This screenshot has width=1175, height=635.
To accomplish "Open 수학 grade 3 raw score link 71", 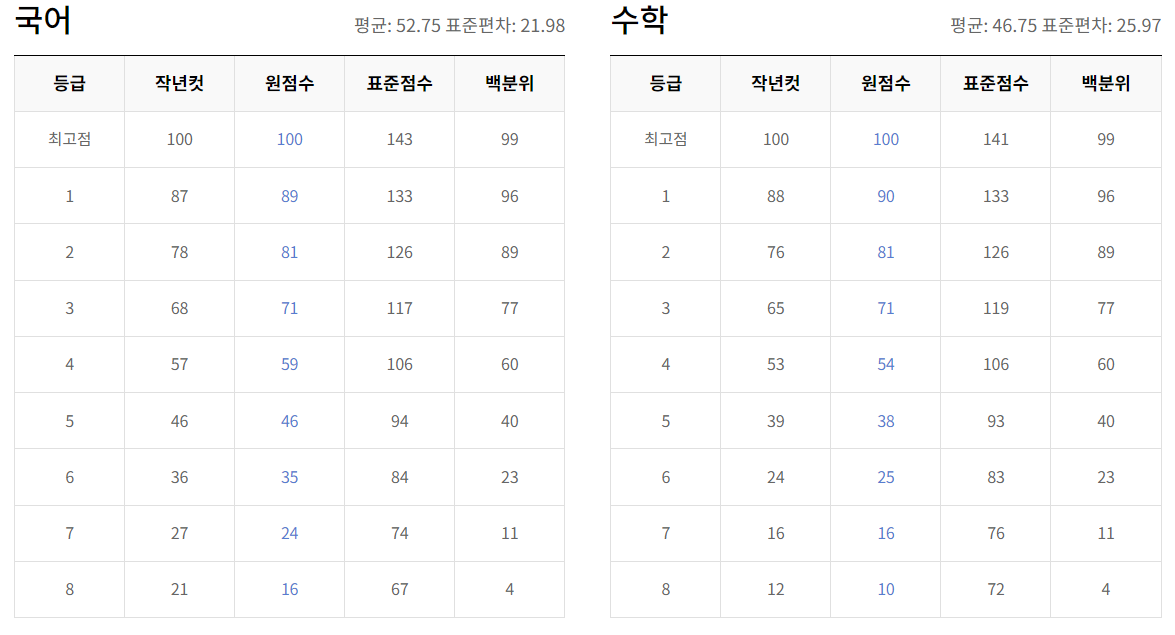I will (886, 308).
